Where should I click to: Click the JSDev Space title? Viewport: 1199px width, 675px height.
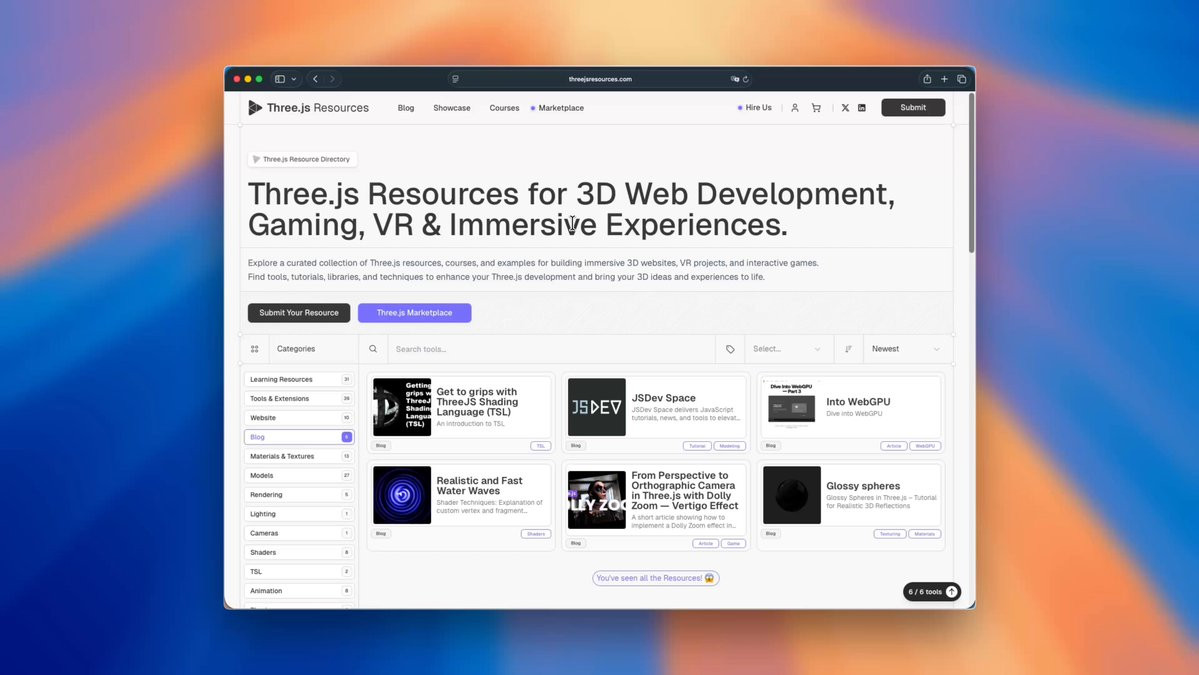click(664, 398)
